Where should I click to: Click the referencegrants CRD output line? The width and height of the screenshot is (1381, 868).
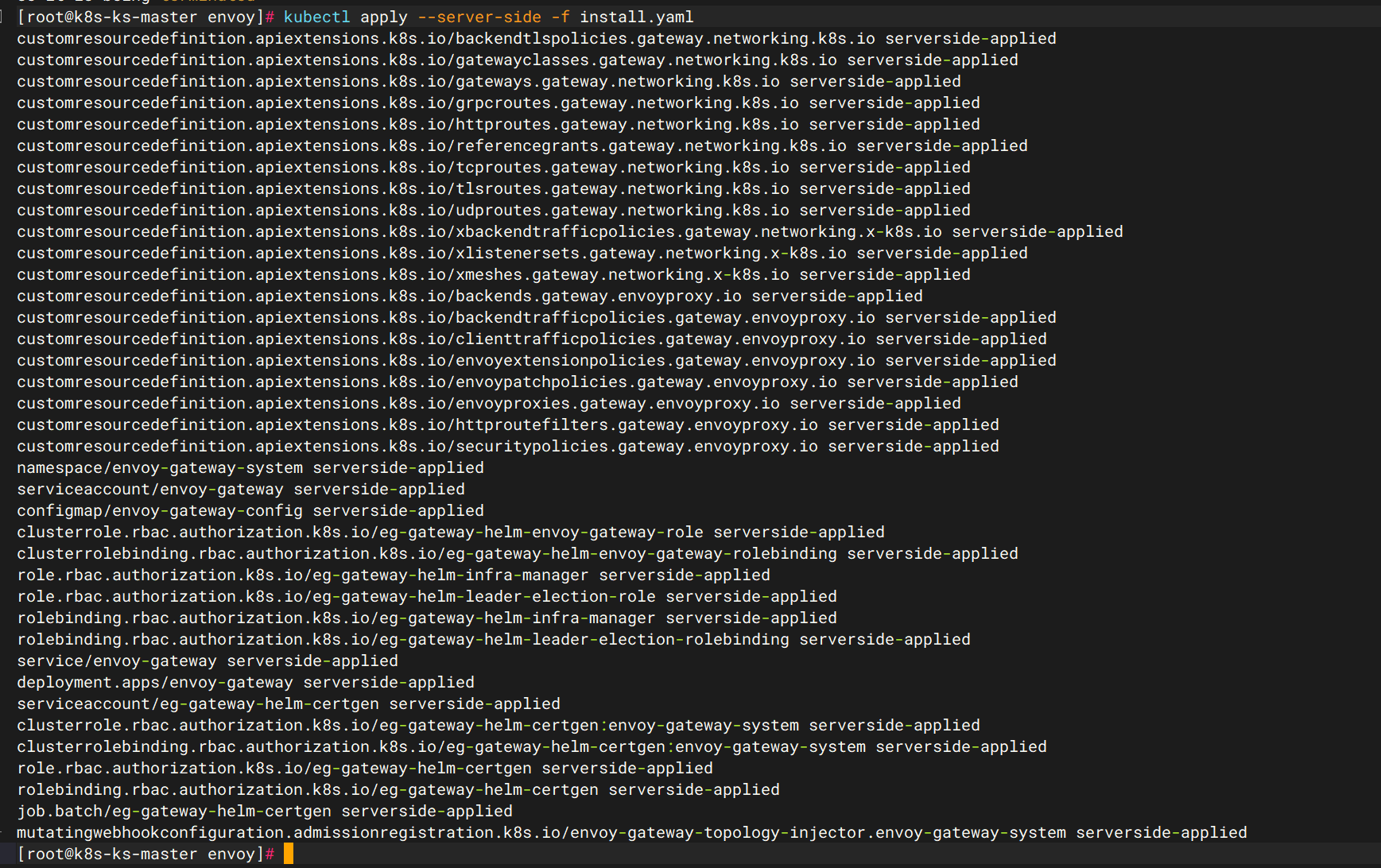tap(522, 145)
